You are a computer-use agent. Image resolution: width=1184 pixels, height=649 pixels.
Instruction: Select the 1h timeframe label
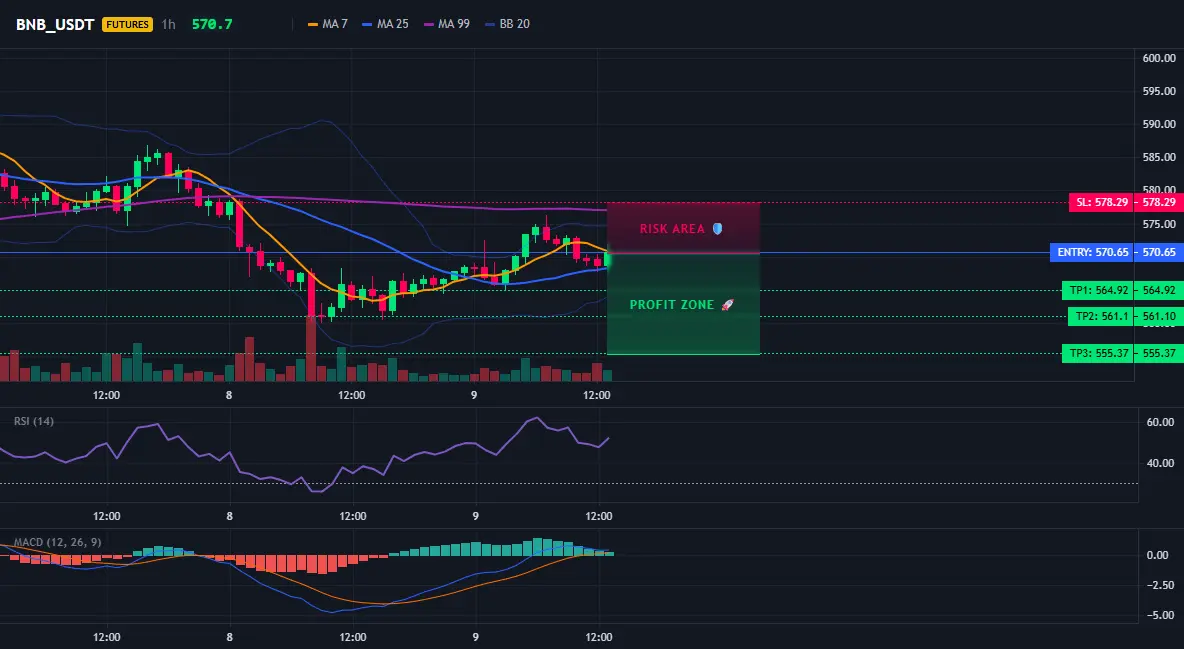[x=168, y=24]
